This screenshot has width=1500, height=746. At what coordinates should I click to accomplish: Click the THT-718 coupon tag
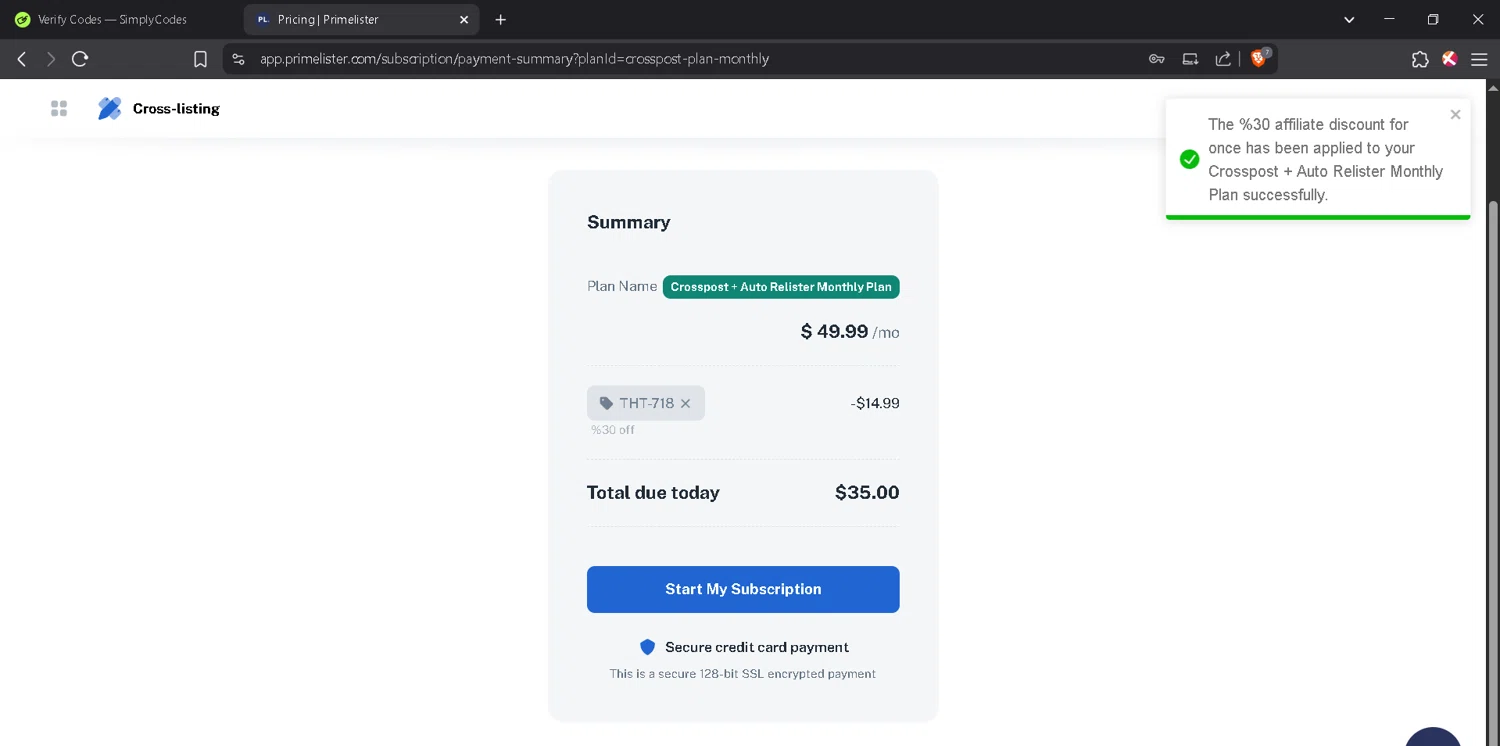(x=646, y=403)
